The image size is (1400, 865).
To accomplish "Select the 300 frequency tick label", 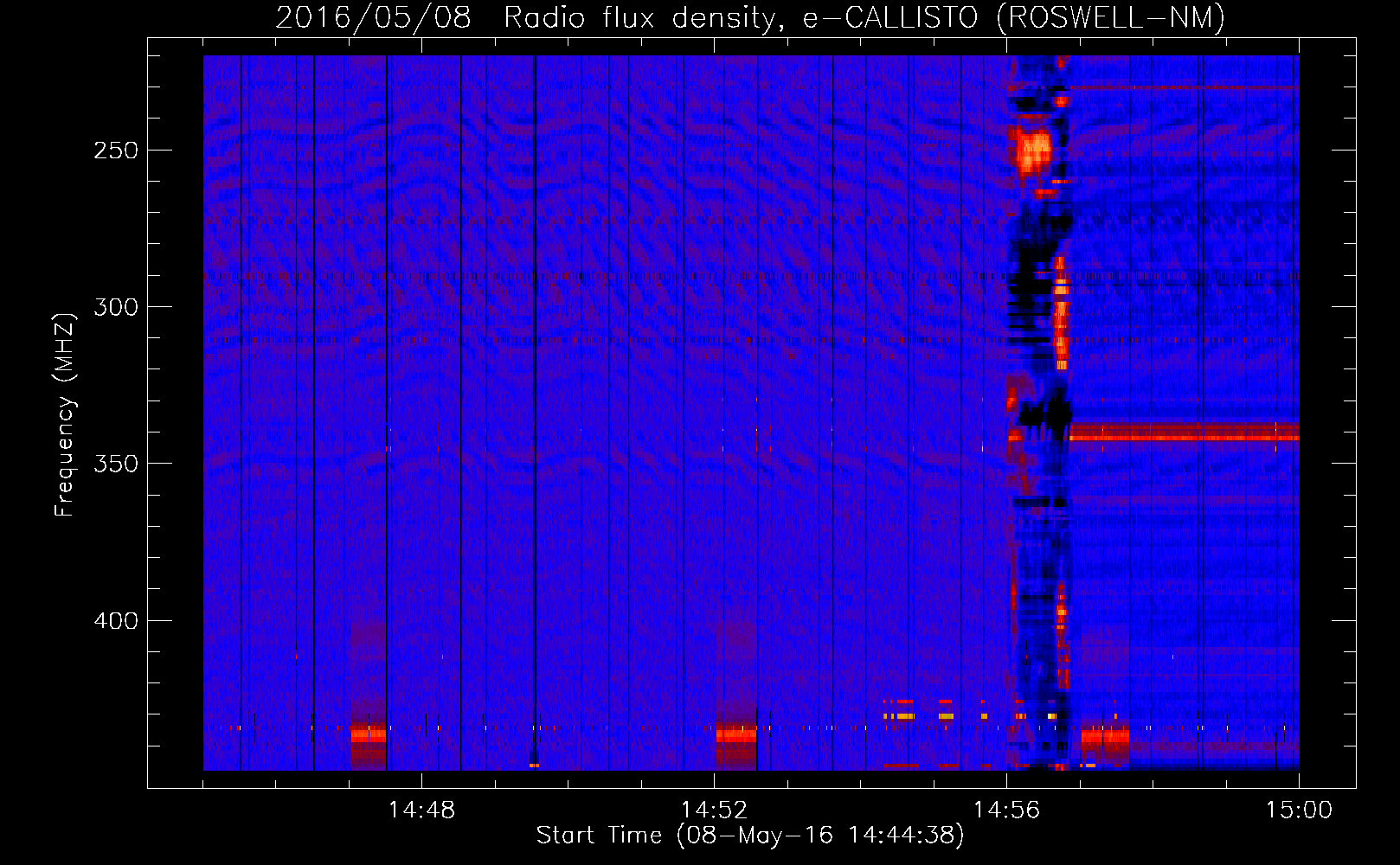I will (x=116, y=307).
